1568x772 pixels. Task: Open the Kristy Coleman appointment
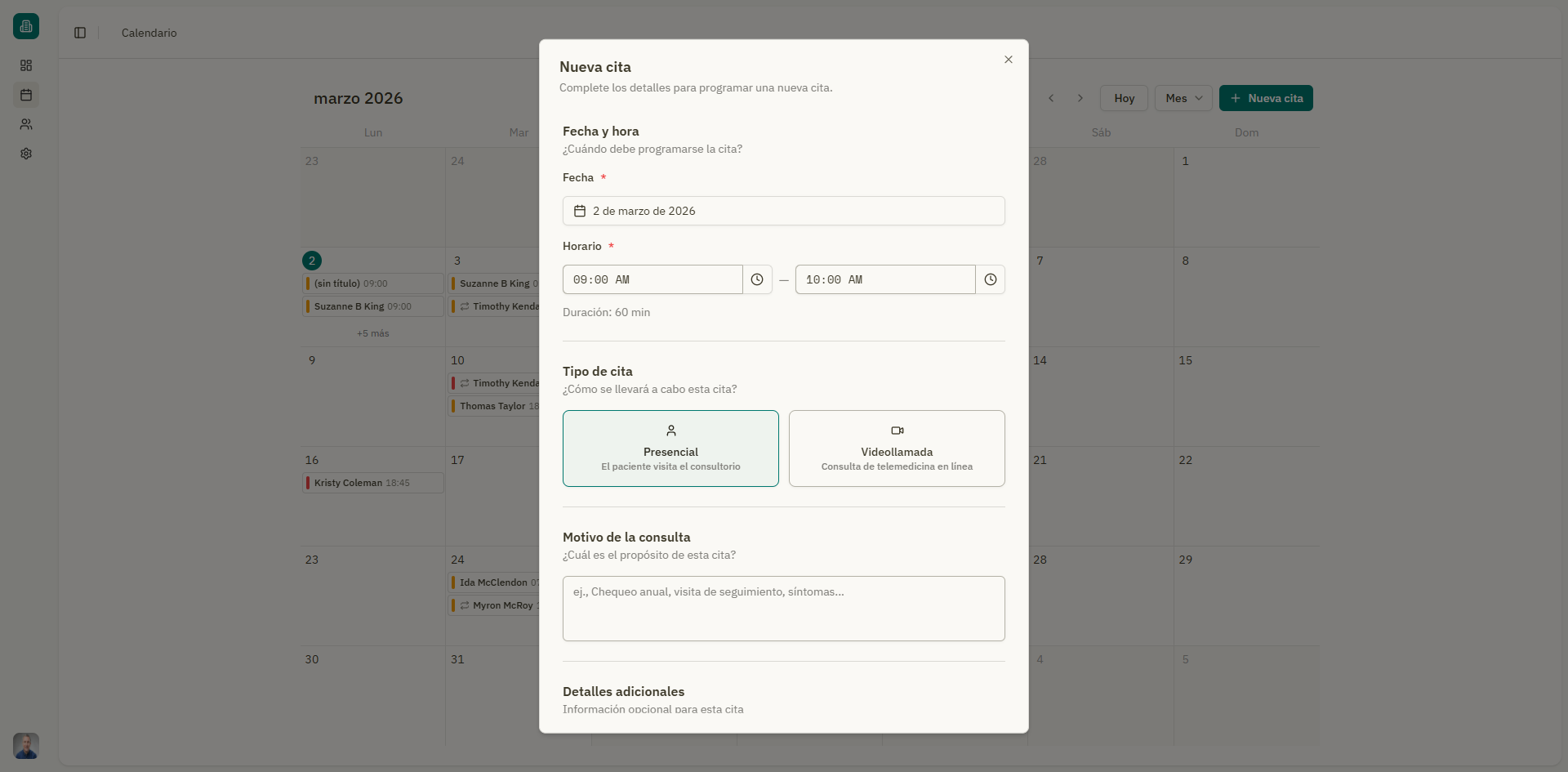372,483
